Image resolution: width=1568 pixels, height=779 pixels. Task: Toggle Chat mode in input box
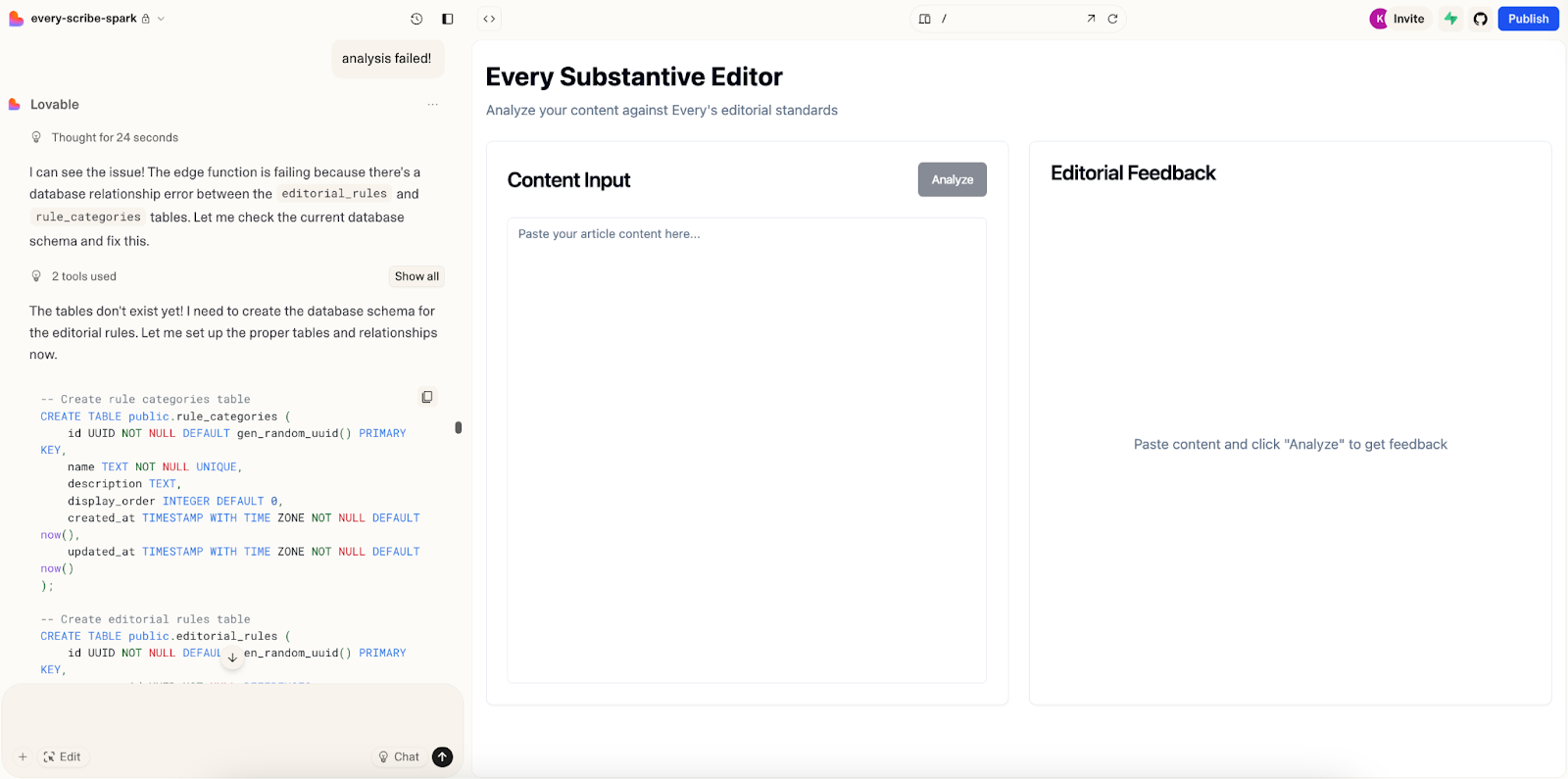399,756
